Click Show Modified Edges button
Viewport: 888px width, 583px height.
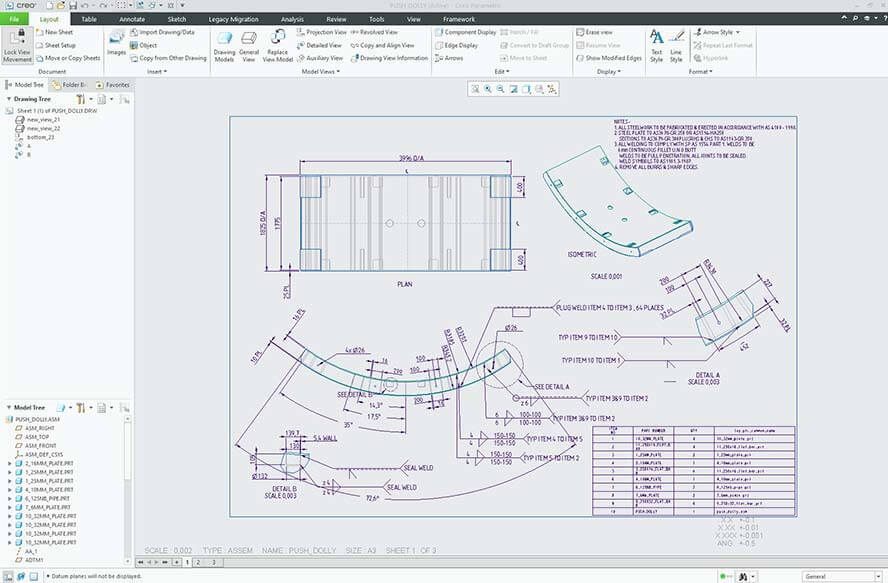613,58
